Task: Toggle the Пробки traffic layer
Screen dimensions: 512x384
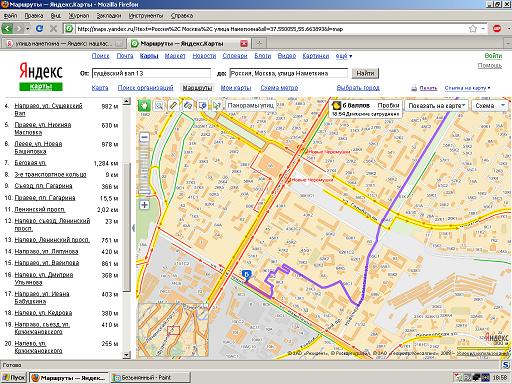Action: 388,105
